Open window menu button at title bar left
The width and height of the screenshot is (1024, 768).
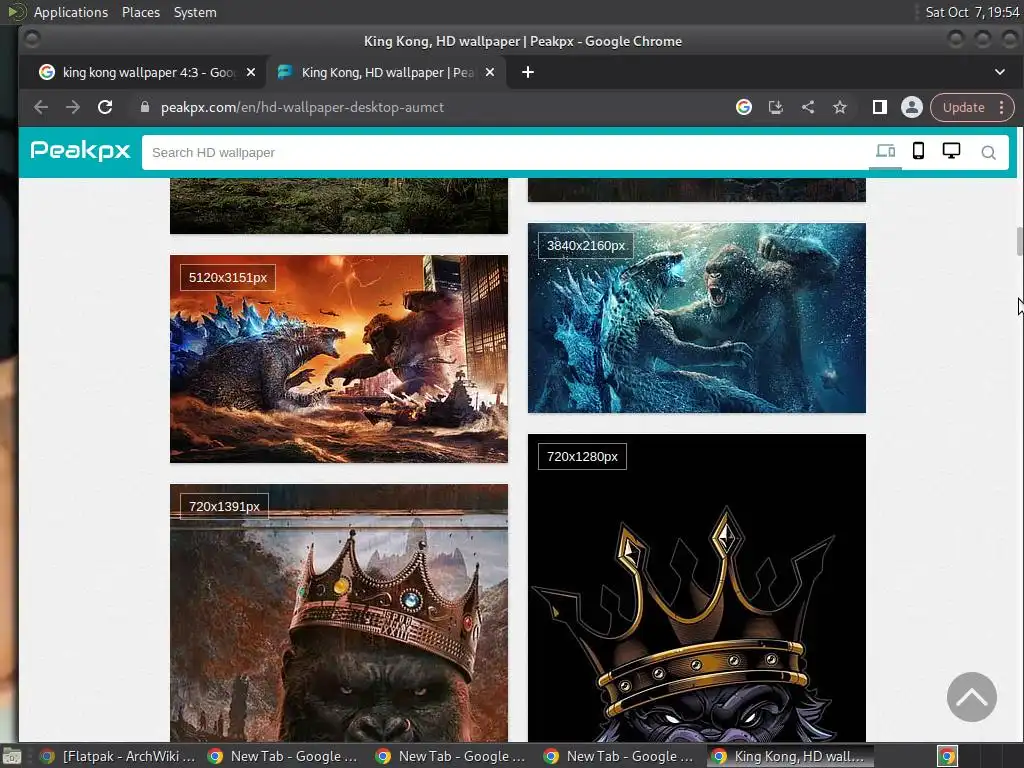(x=31, y=39)
